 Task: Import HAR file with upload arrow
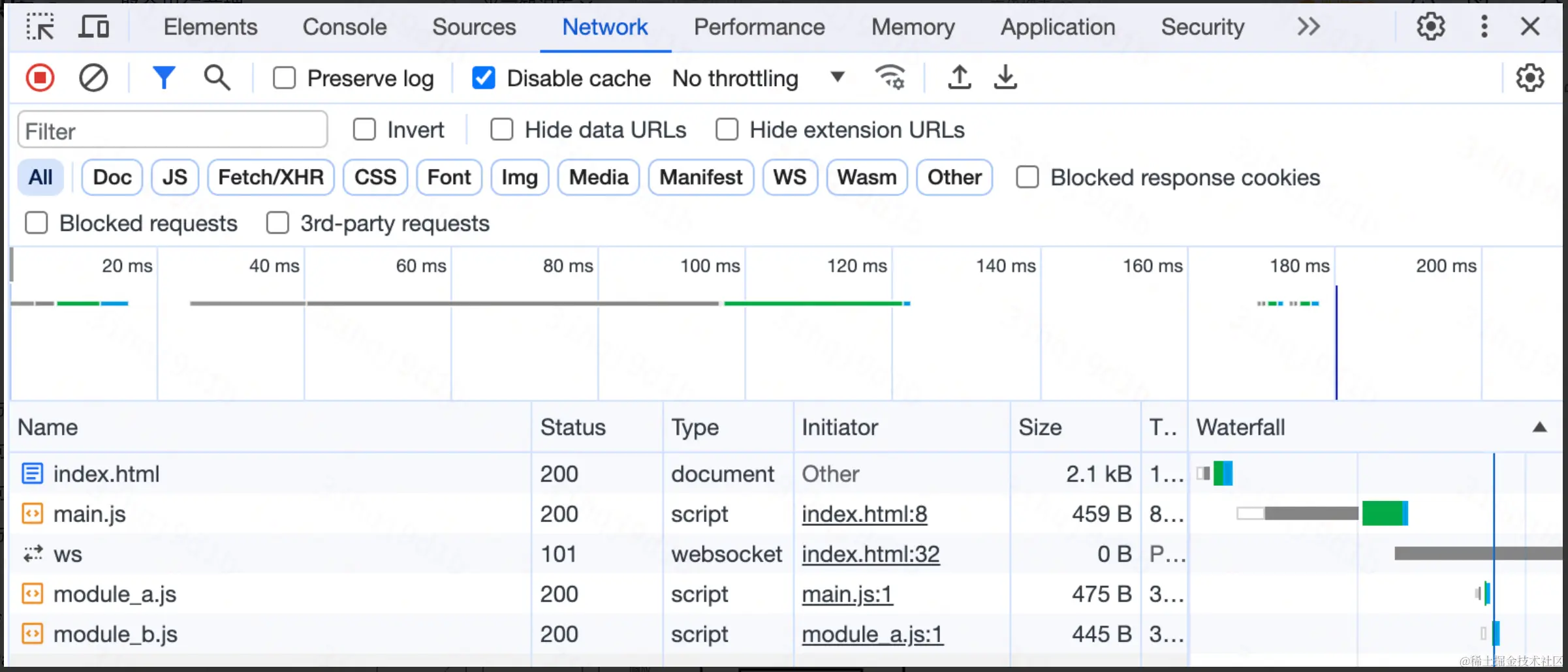point(959,78)
